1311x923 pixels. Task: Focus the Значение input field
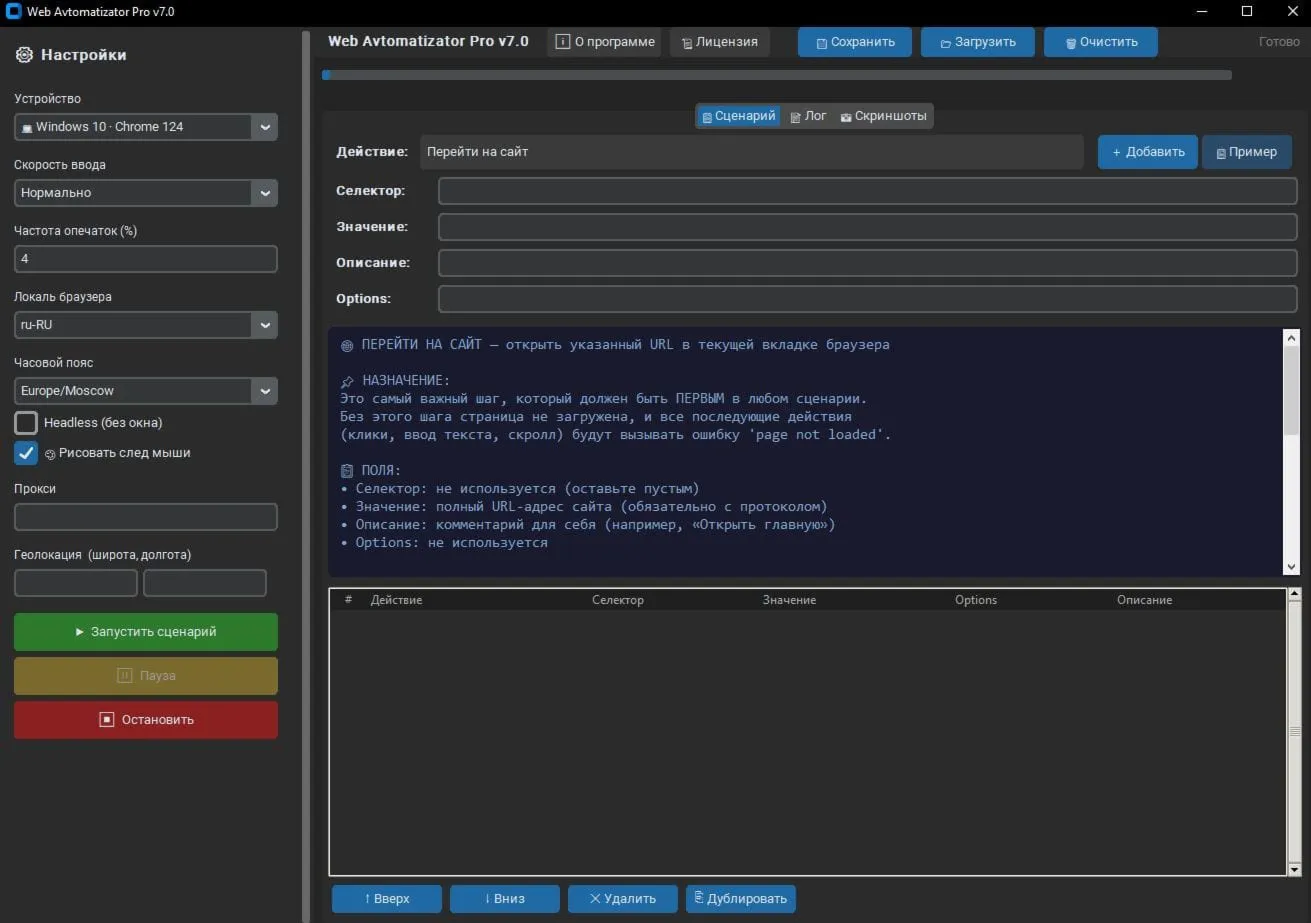click(x=868, y=227)
